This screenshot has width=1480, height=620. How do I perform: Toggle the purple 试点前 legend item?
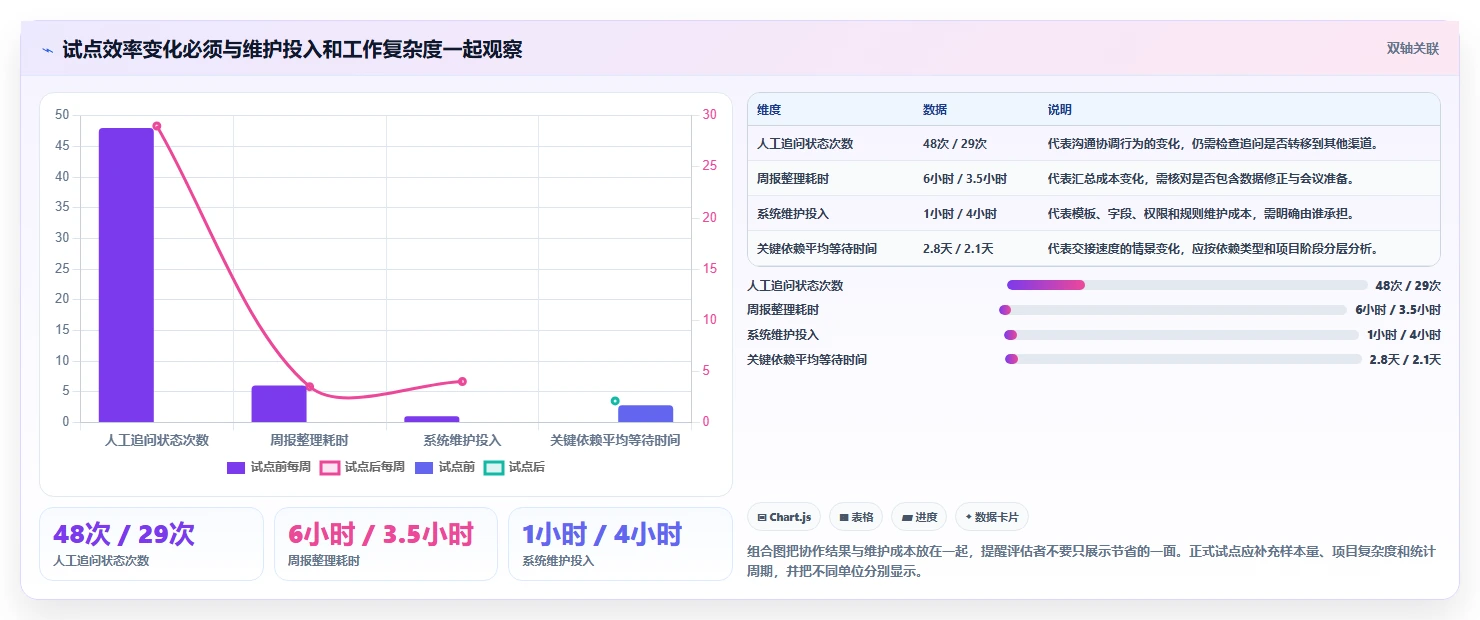(x=444, y=467)
